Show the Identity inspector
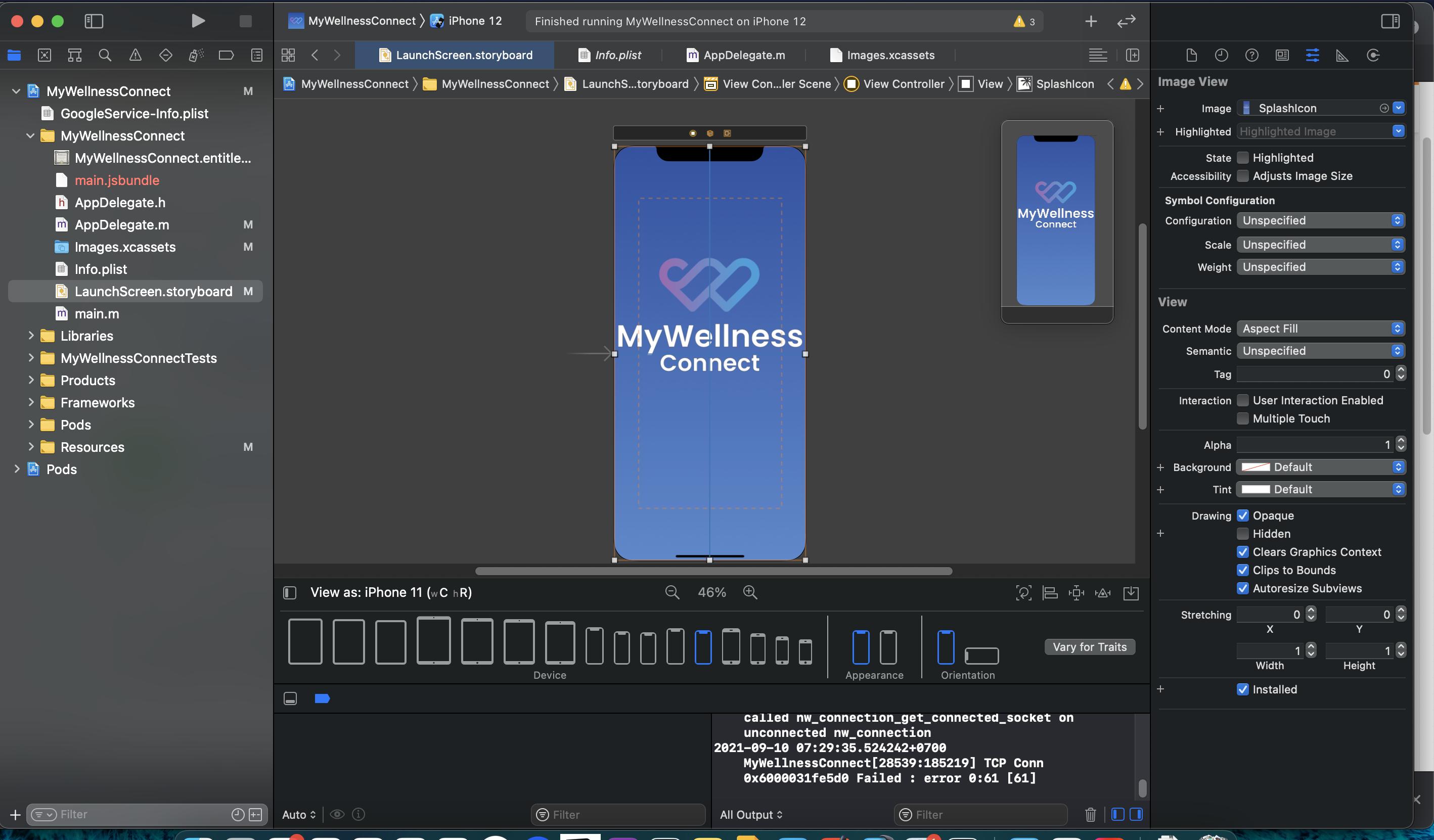 pyautogui.click(x=1282, y=55)
